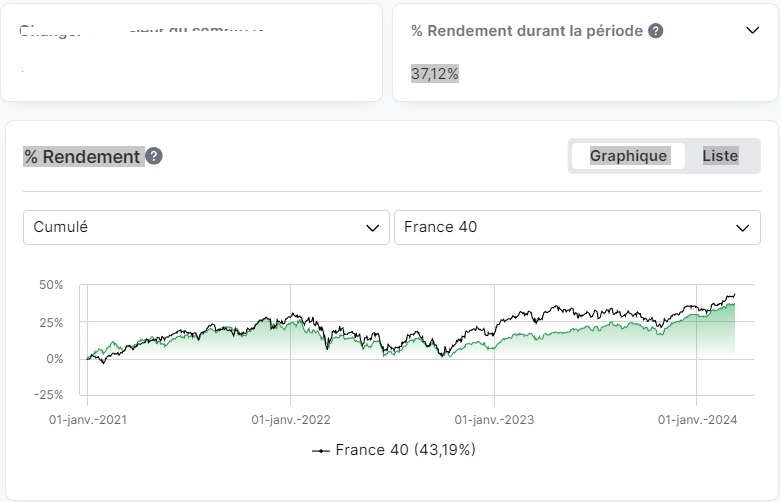The image size is (781, 502).
Task: Click the -25% y-axis label
Action: click(x=49, y=394)
